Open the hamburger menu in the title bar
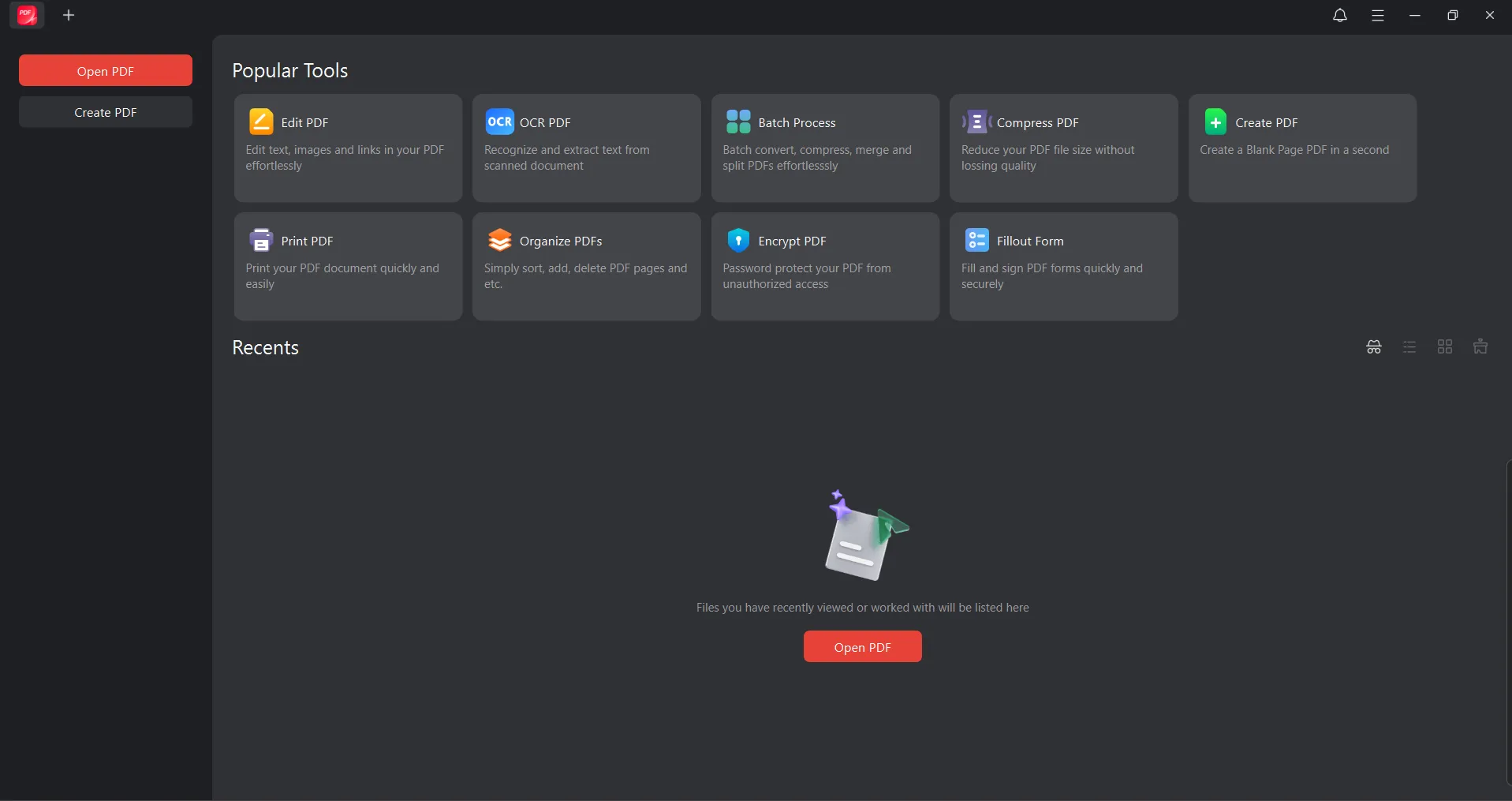 click(x=1377, y=15)
